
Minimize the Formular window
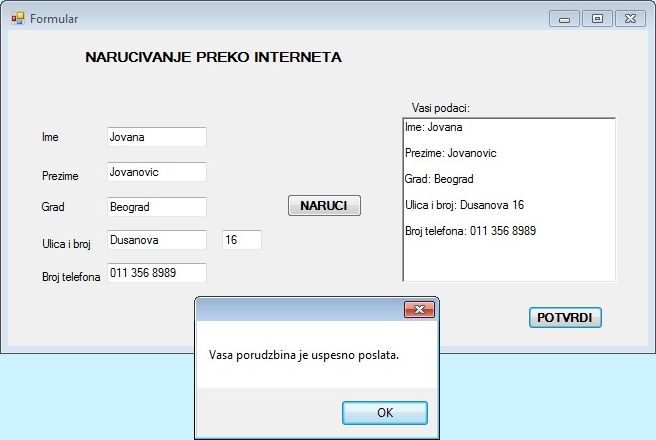565,18
